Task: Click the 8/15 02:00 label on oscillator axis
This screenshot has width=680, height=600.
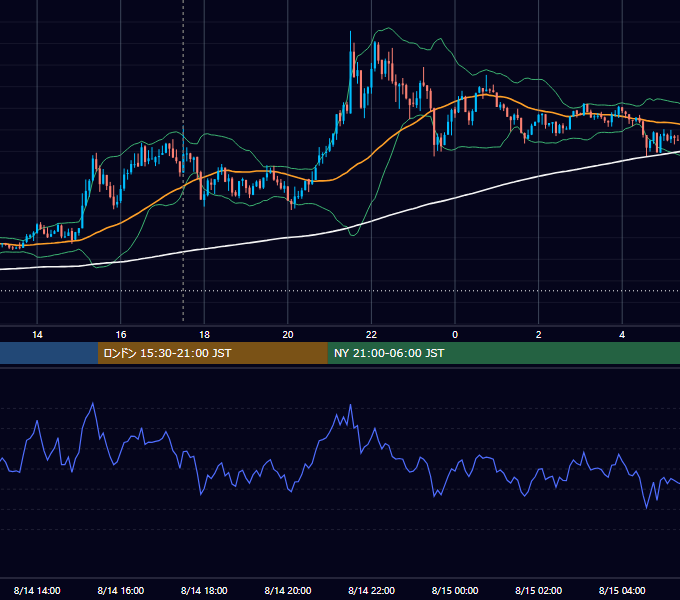Action: 538,590
